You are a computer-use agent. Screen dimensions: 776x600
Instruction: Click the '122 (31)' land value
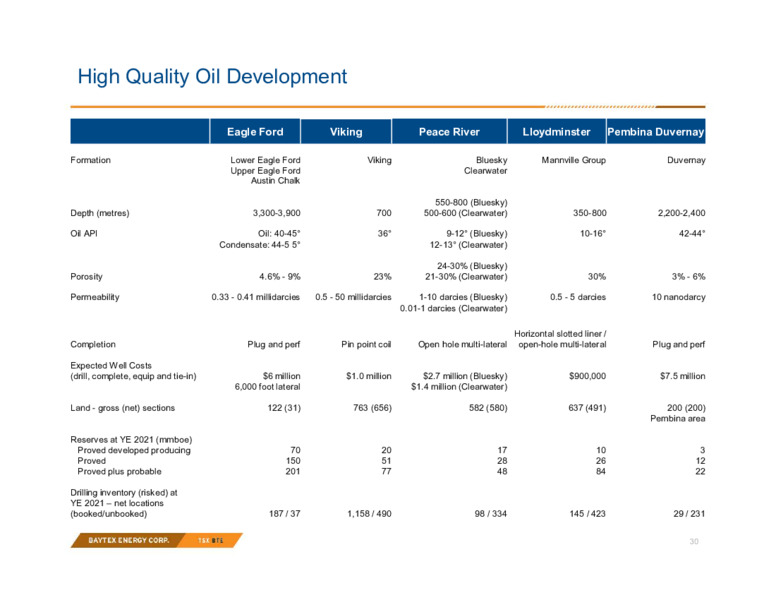pyautogui.click(x=284, y=408)
